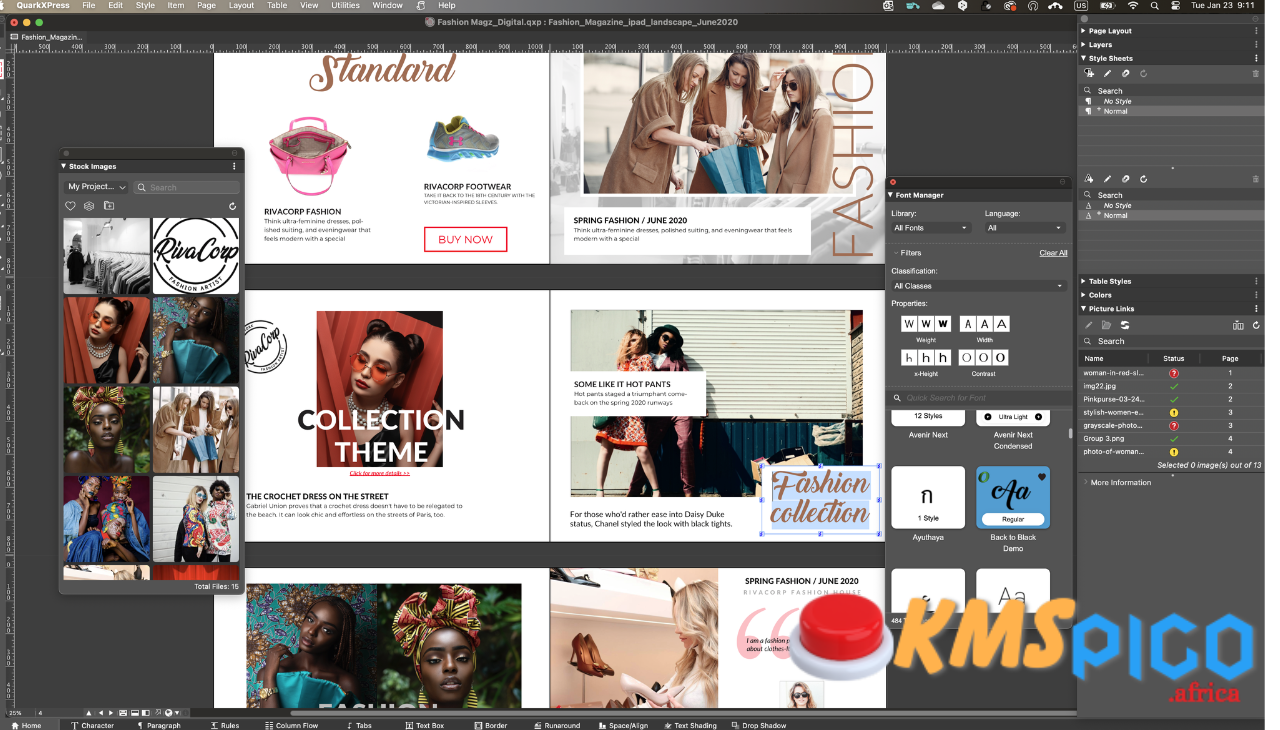
Task: Expand the Page Layout panel
Action: pos(1084,31)
